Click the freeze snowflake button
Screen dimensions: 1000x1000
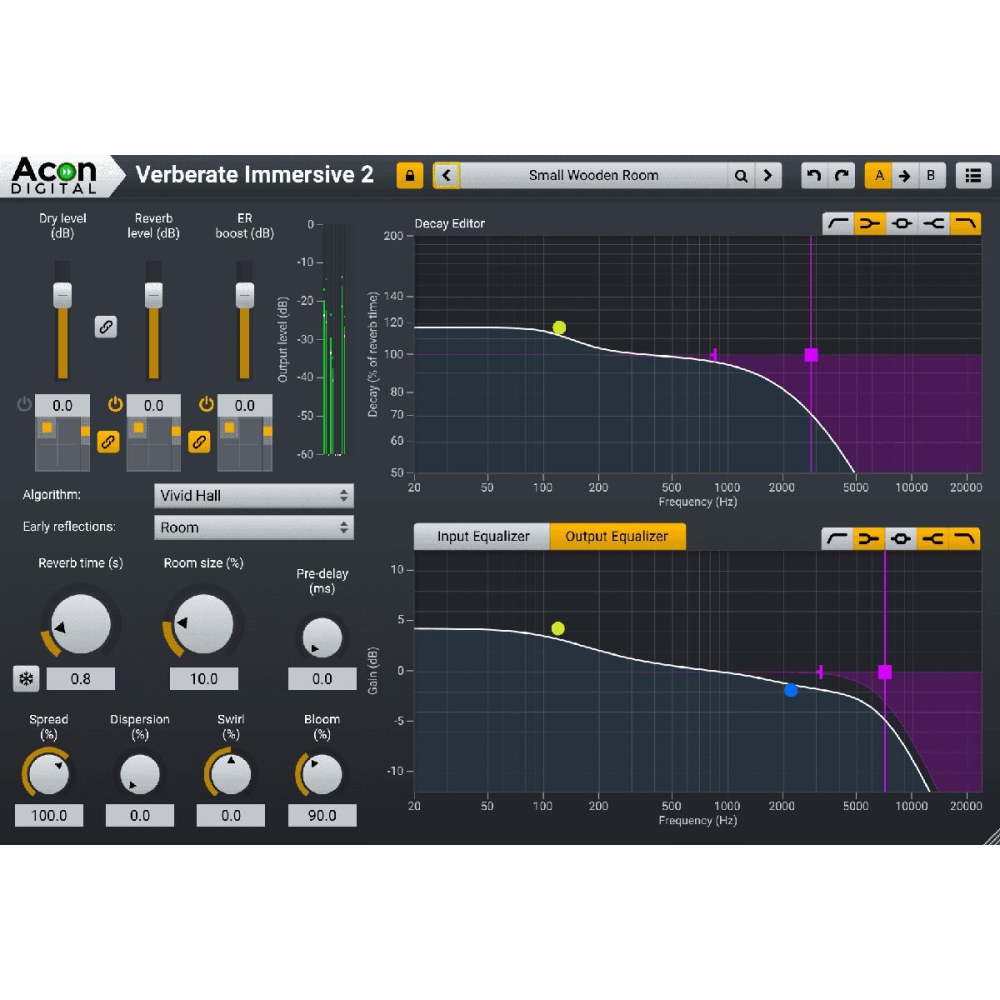26,679
